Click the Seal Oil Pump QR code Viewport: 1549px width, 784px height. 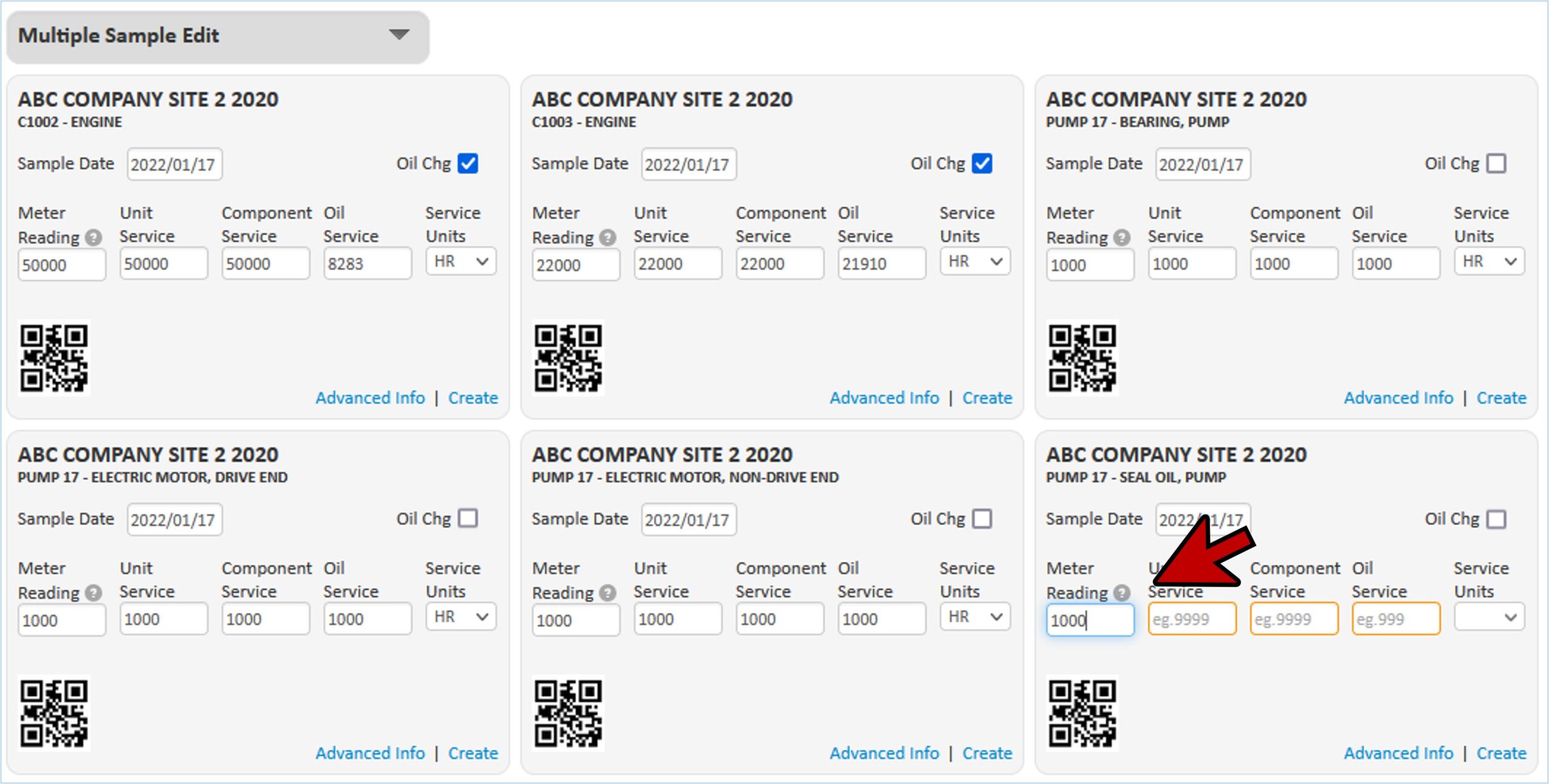1082,713
